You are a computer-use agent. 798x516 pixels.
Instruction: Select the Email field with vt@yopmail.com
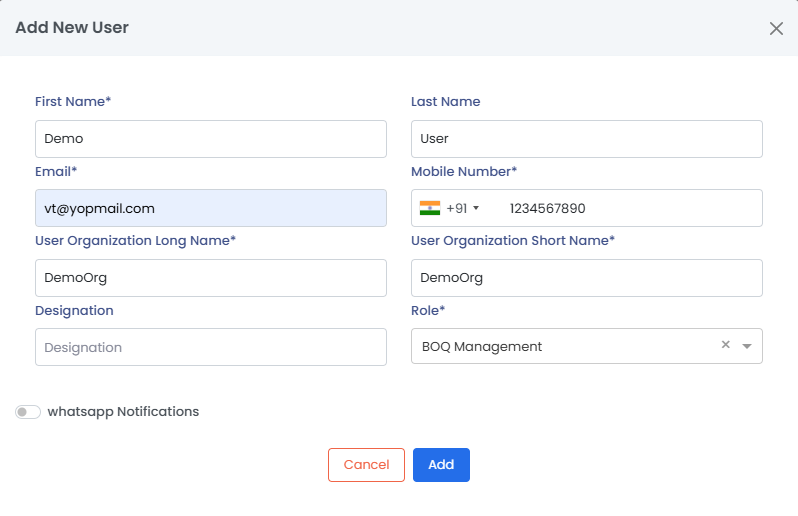210,208
